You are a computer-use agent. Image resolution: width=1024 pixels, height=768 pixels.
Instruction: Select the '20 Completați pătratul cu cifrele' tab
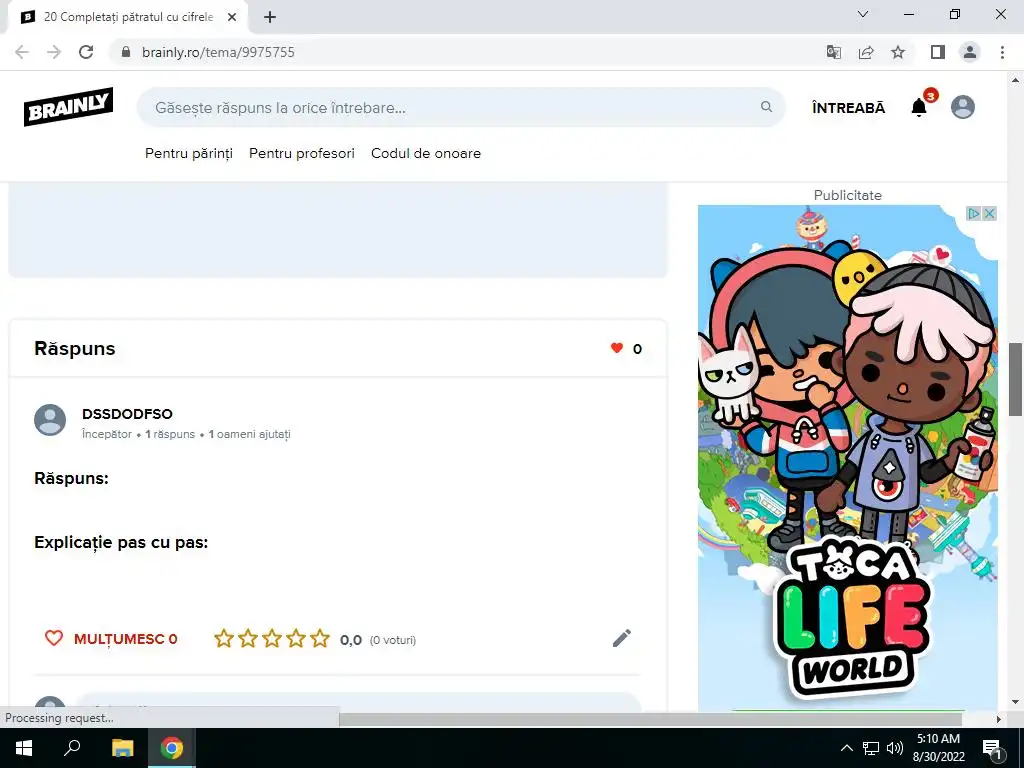click(127, 17)
